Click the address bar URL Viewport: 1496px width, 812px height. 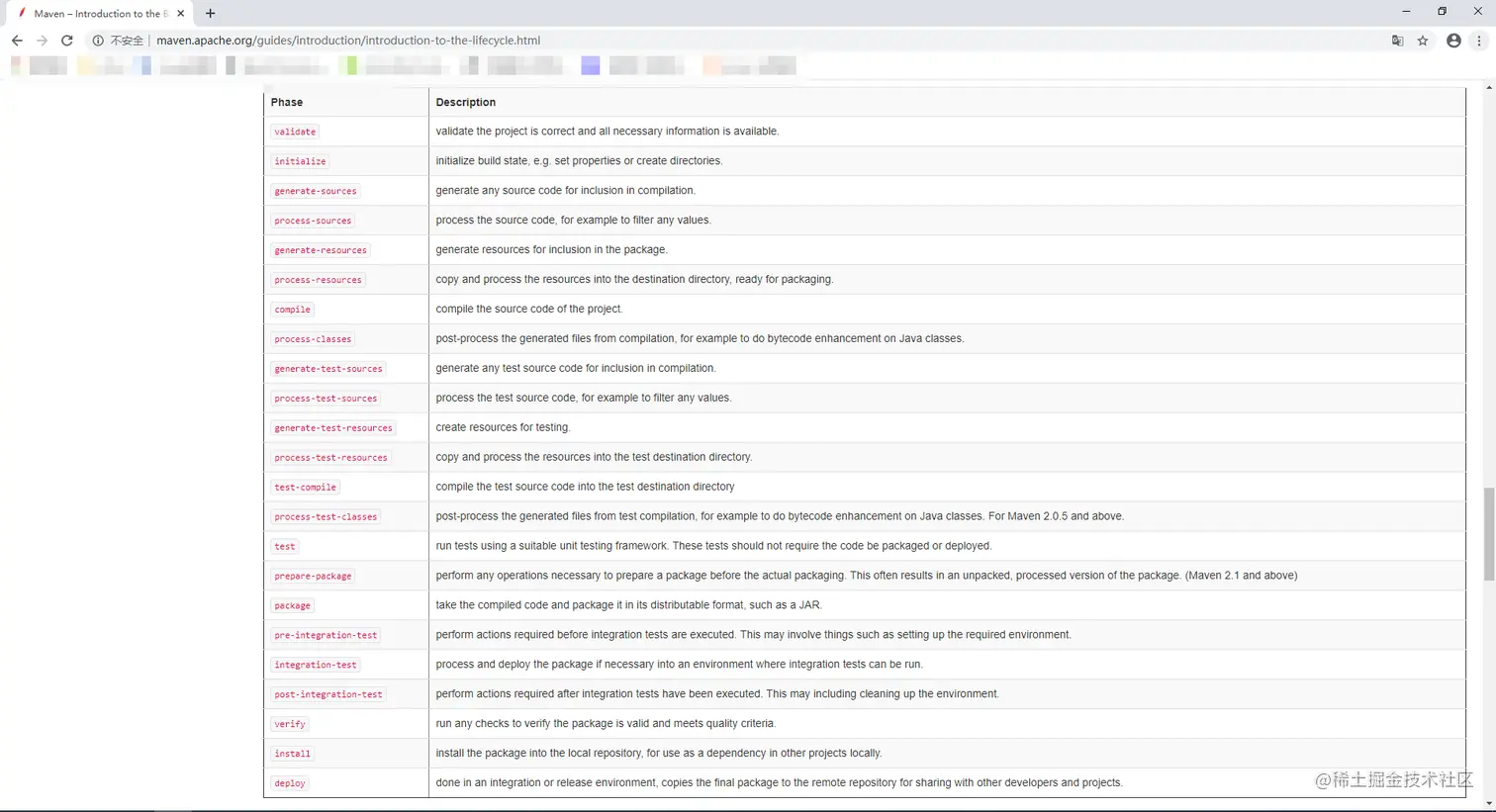click(x=348, y=41)
